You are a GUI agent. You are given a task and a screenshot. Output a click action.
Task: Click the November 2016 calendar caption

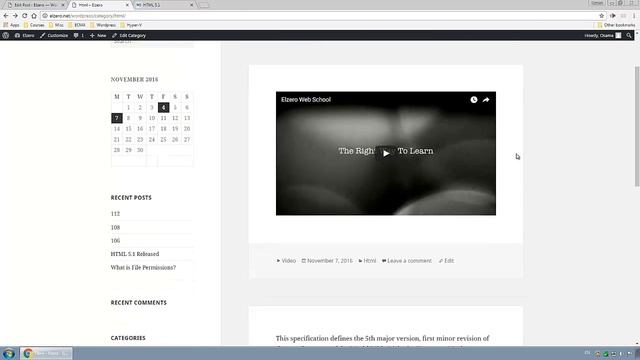(x=134, y=80)
